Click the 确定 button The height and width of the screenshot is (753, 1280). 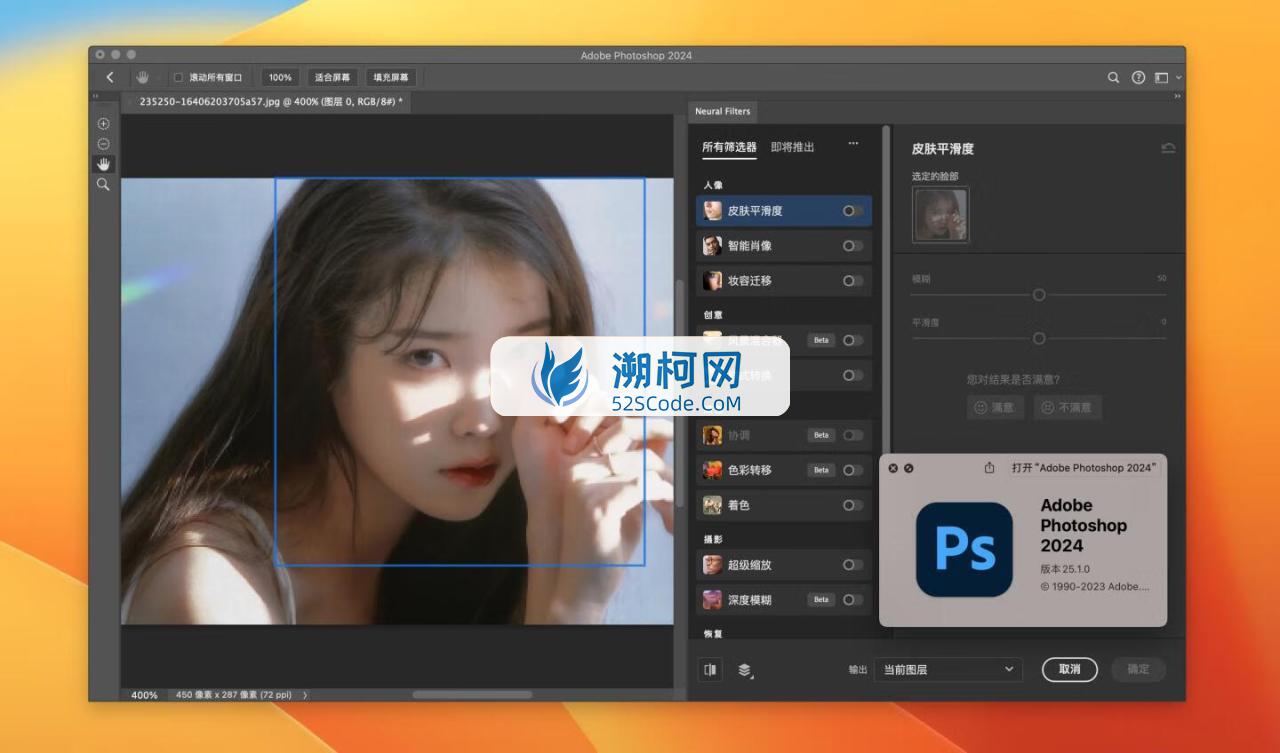pos(1138,669)
